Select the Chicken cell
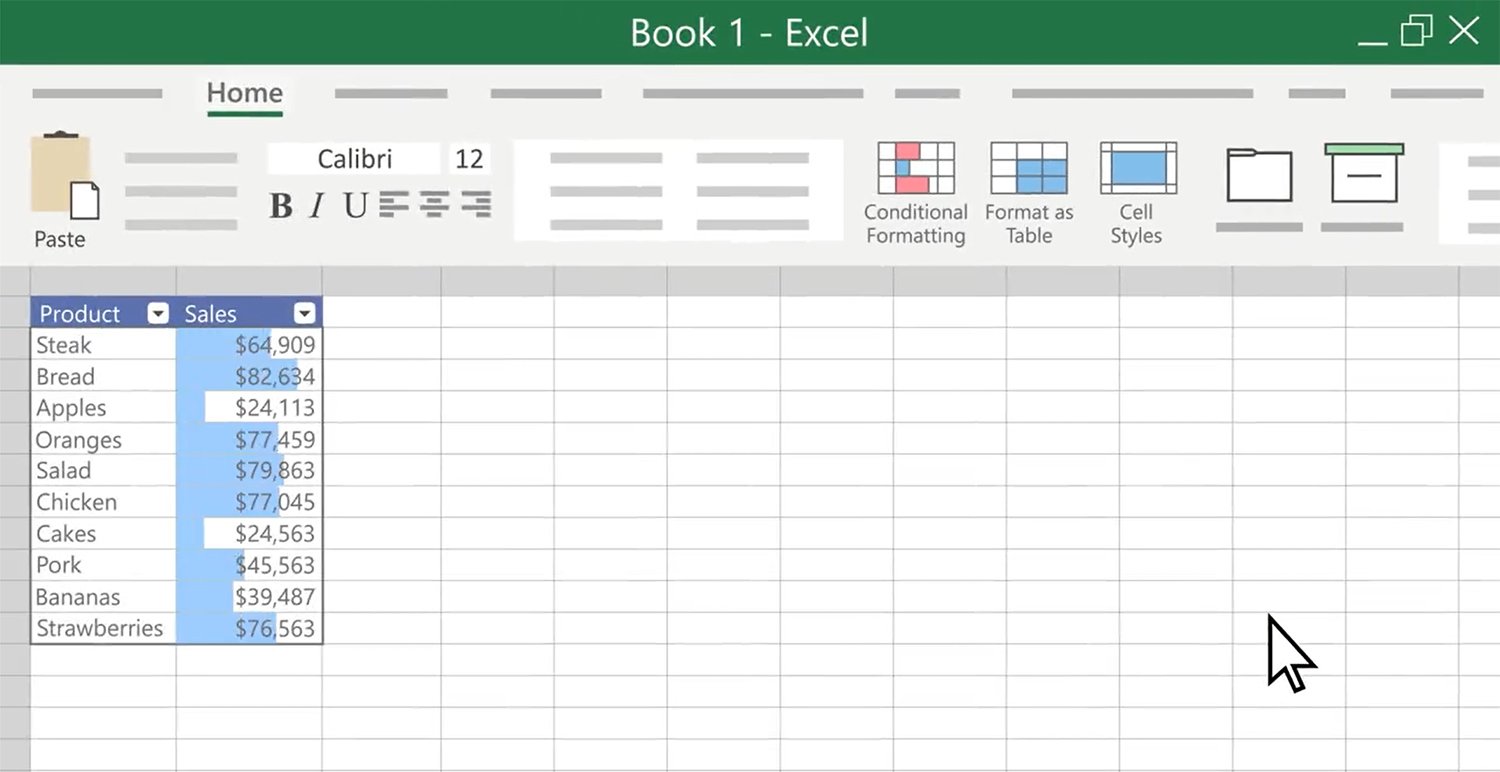This screenshot has height=772, width=1500. [104, 502]
